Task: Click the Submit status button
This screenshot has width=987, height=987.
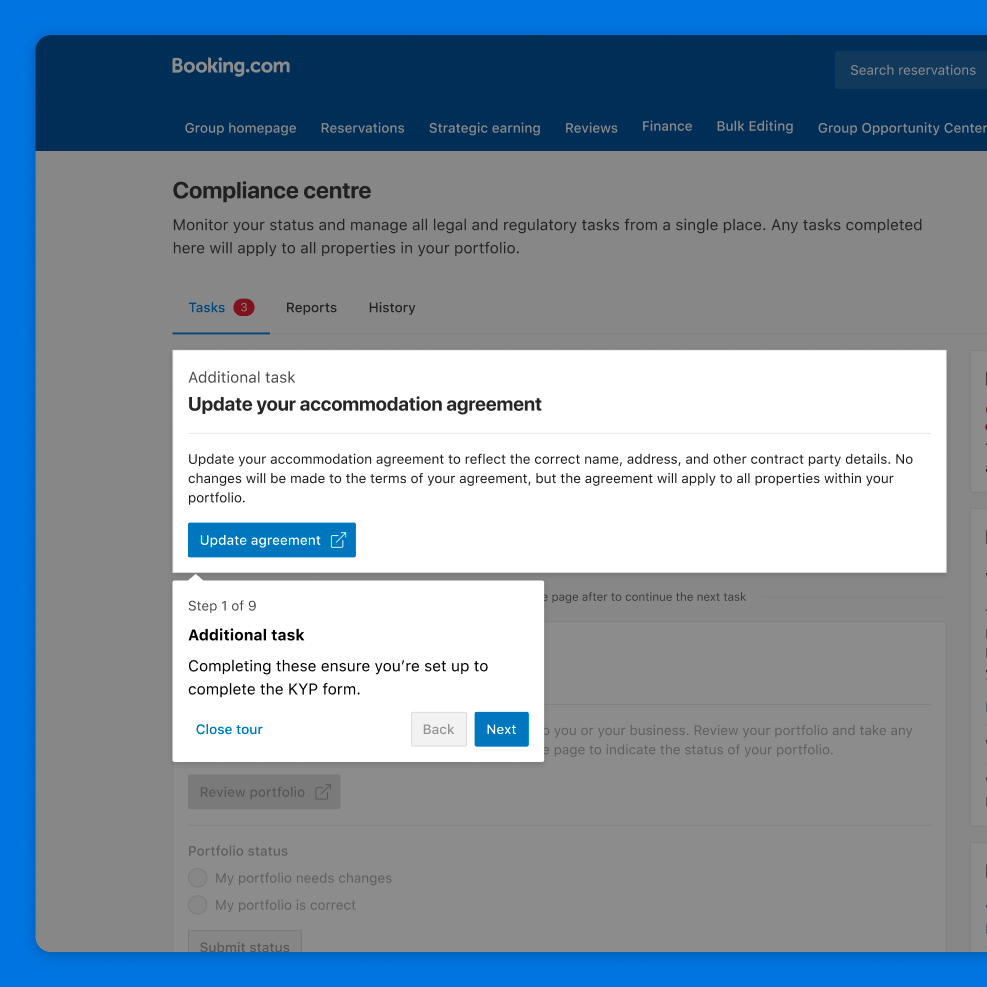Action: click(245, 942)
